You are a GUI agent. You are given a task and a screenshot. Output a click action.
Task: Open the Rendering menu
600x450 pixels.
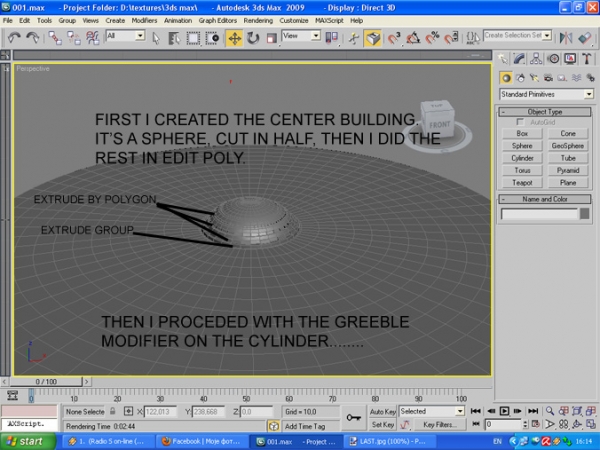click(x=258, y=20)
